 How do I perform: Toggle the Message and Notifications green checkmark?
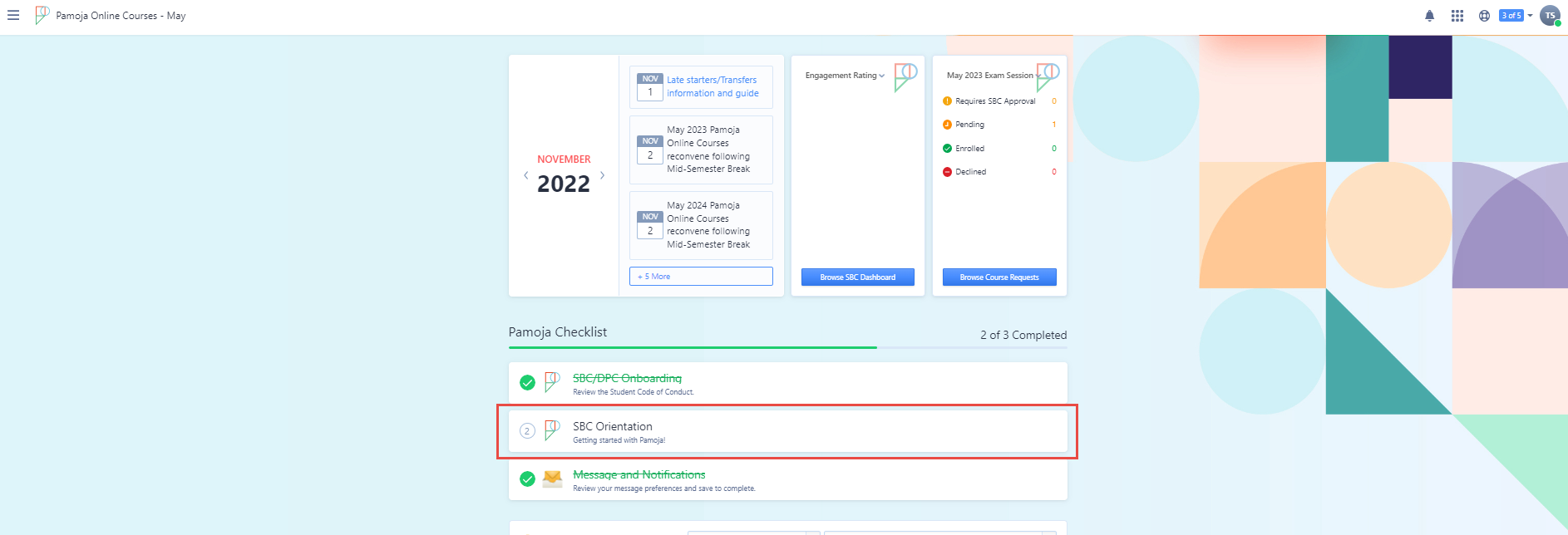coord(527,479)
